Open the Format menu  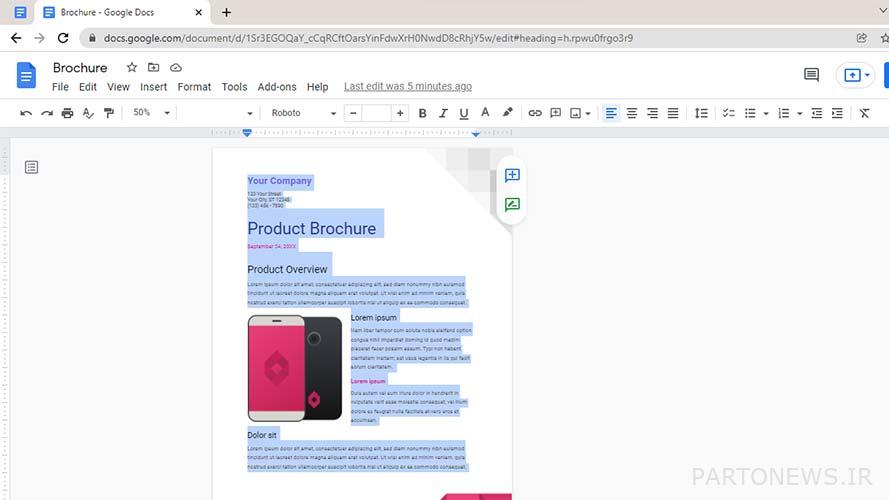tap(194, 87)
